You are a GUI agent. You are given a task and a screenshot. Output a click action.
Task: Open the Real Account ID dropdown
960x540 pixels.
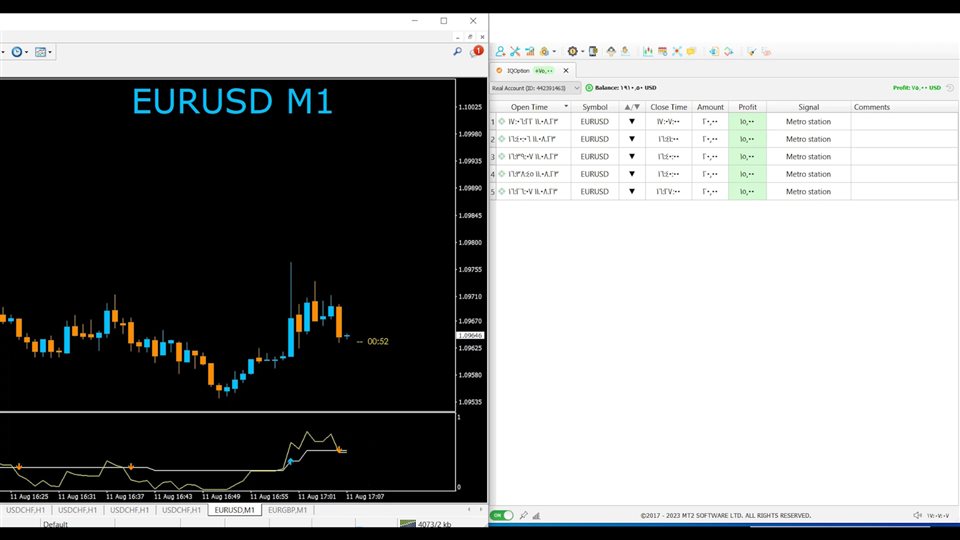(535, 88)
